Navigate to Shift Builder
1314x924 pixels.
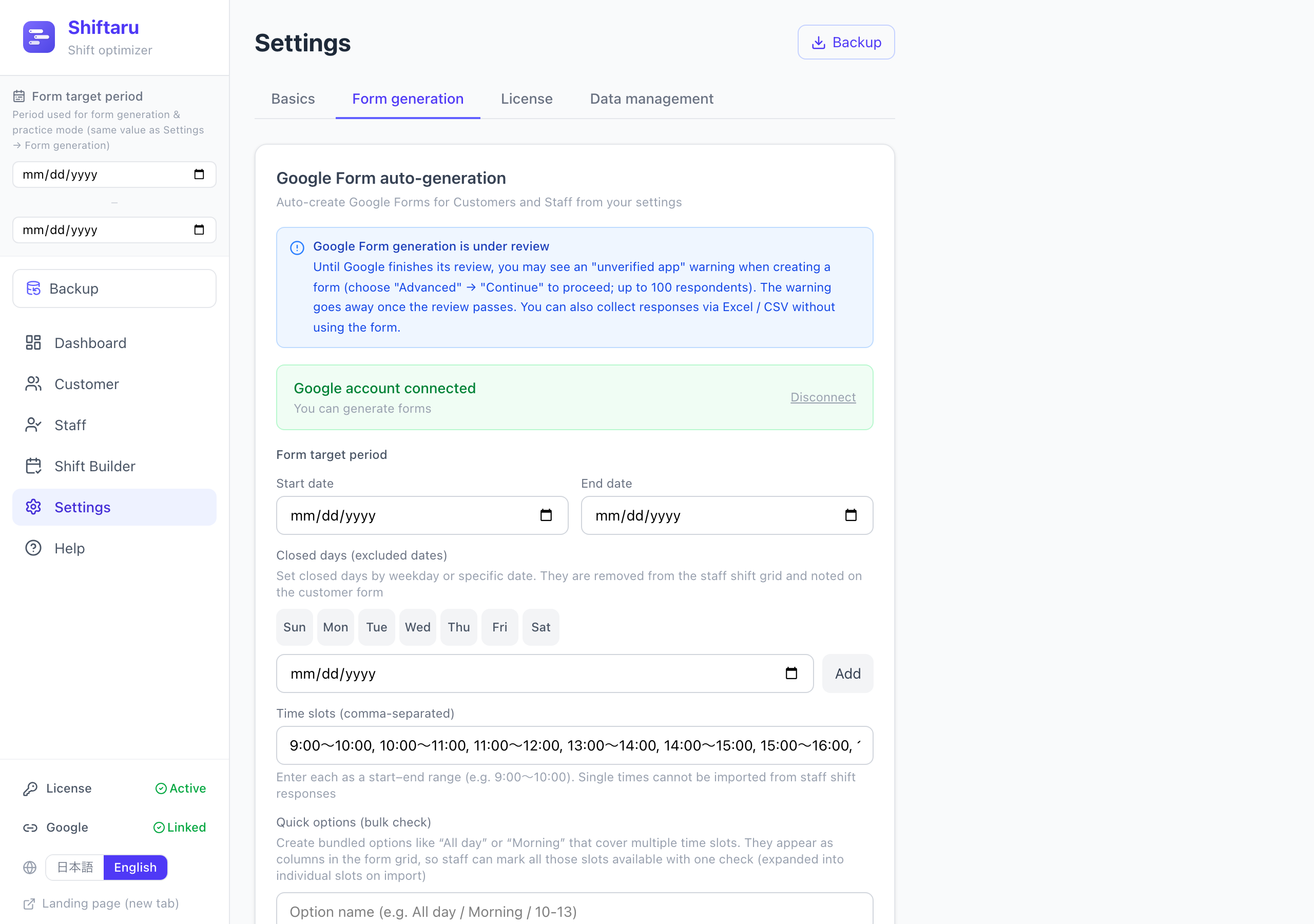pos(114,466)
